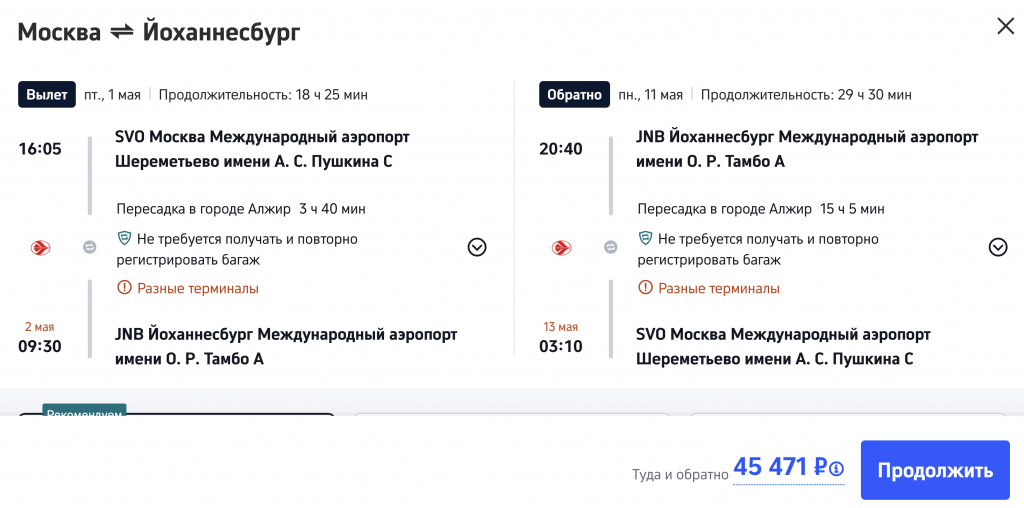Click the gray layover icon on the return route
Screen dimensions: 1024x508
(610, 247)
